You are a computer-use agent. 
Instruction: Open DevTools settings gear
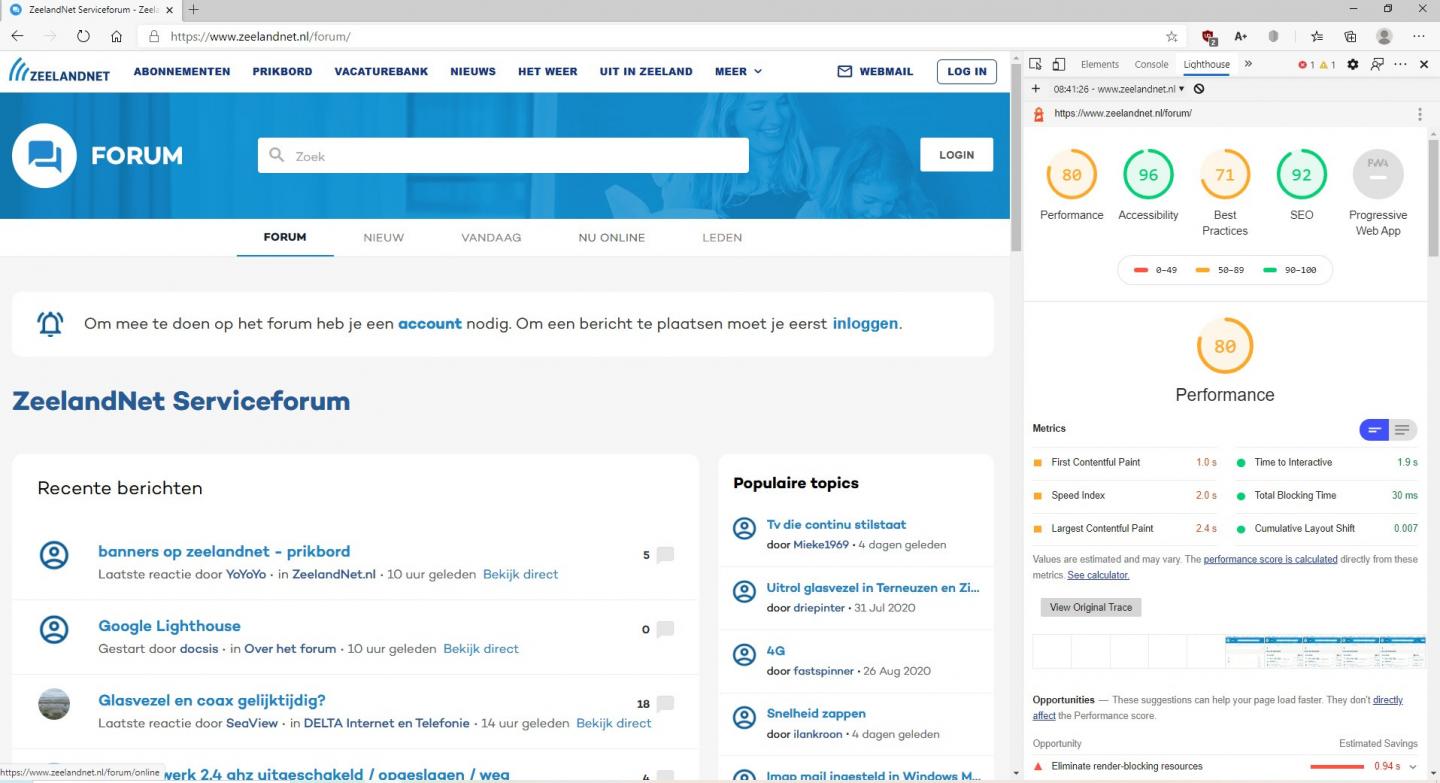[x=1353, y=64]
